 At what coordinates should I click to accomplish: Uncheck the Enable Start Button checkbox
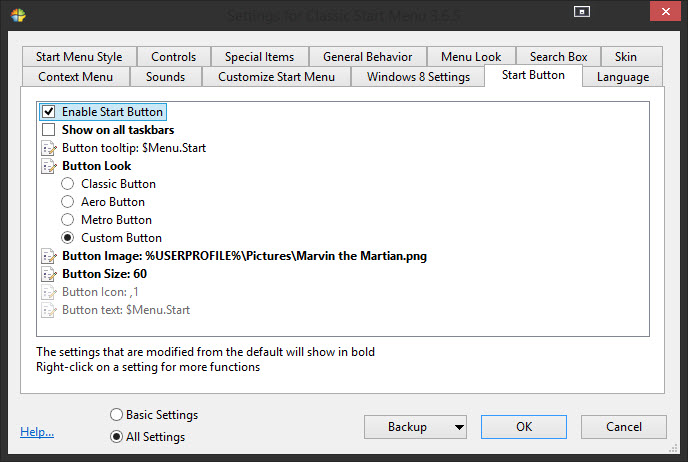point(49,112)
